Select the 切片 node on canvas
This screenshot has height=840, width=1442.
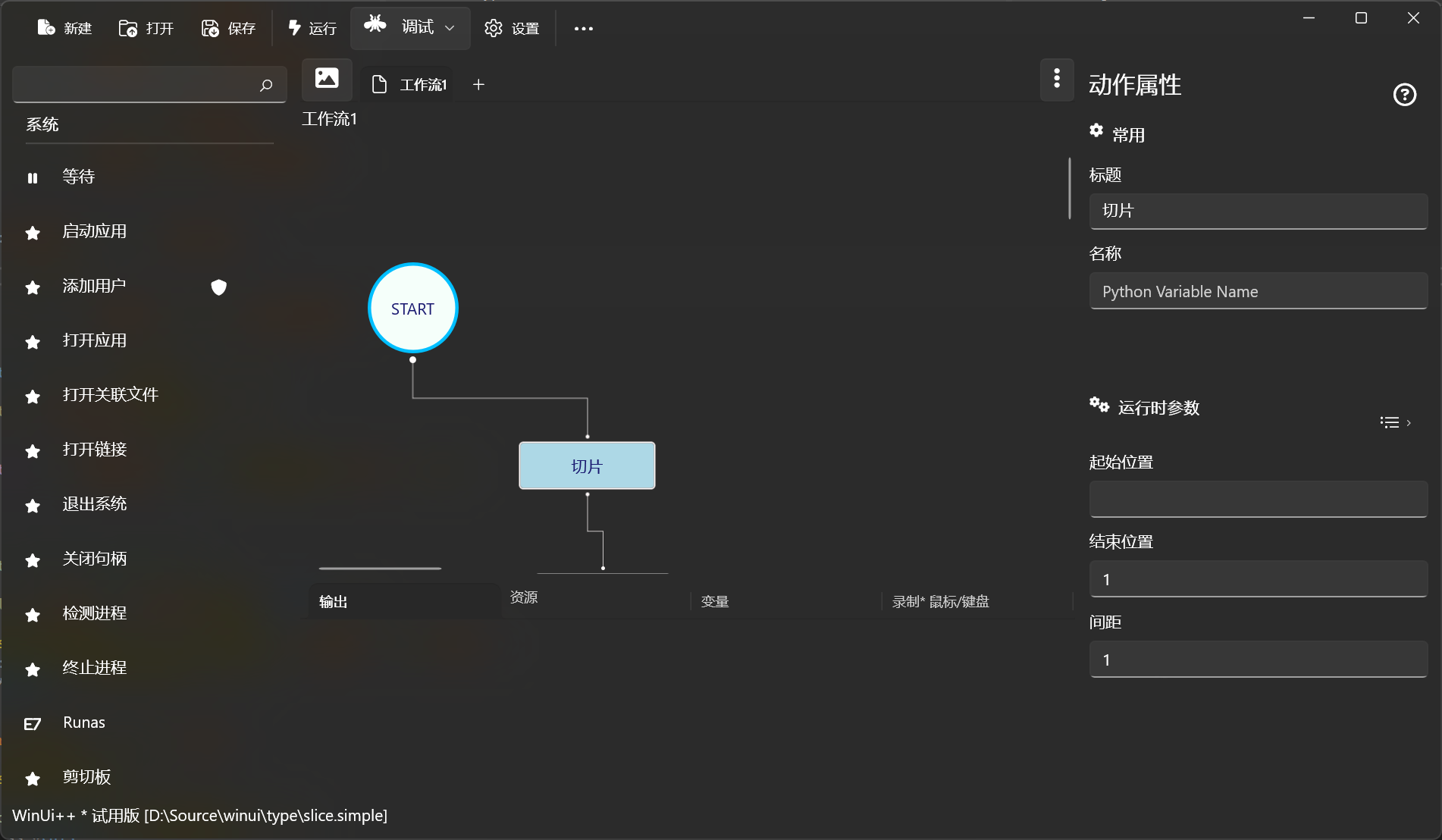(587, 466)
